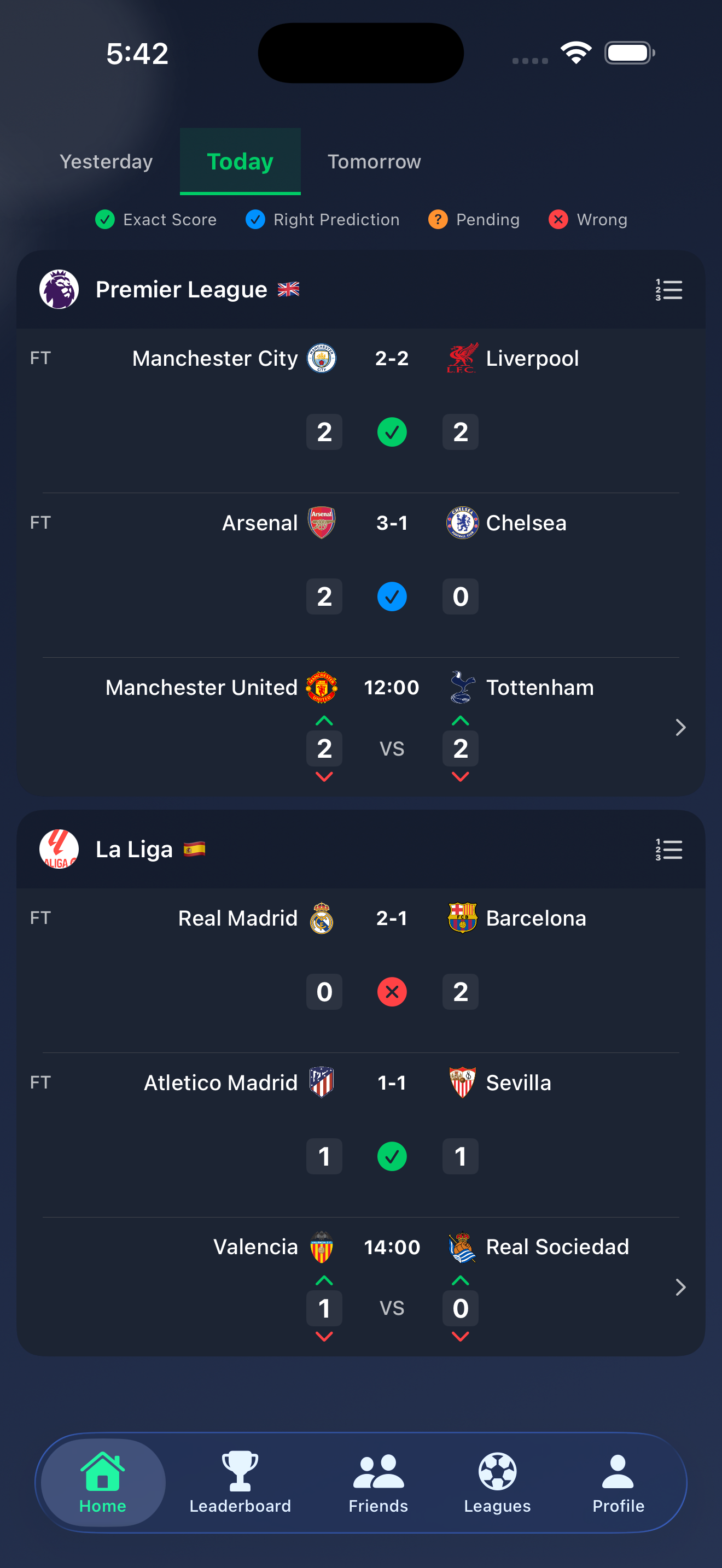Open the Premier League standings list icon

pos(668,290)
